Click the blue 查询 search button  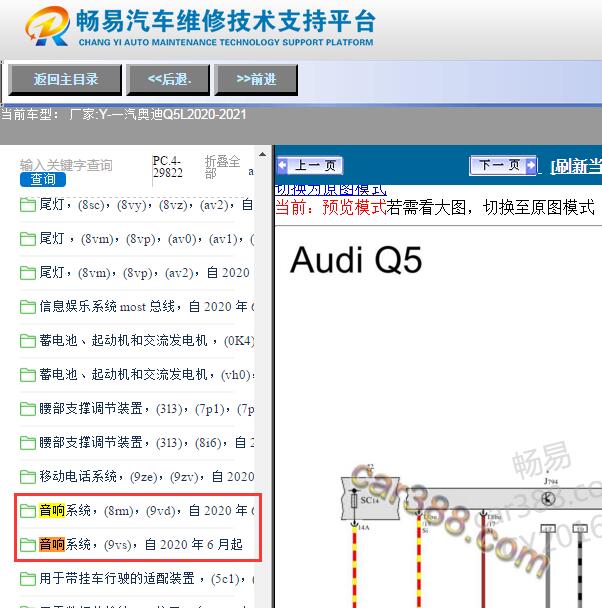pos(43,180)
